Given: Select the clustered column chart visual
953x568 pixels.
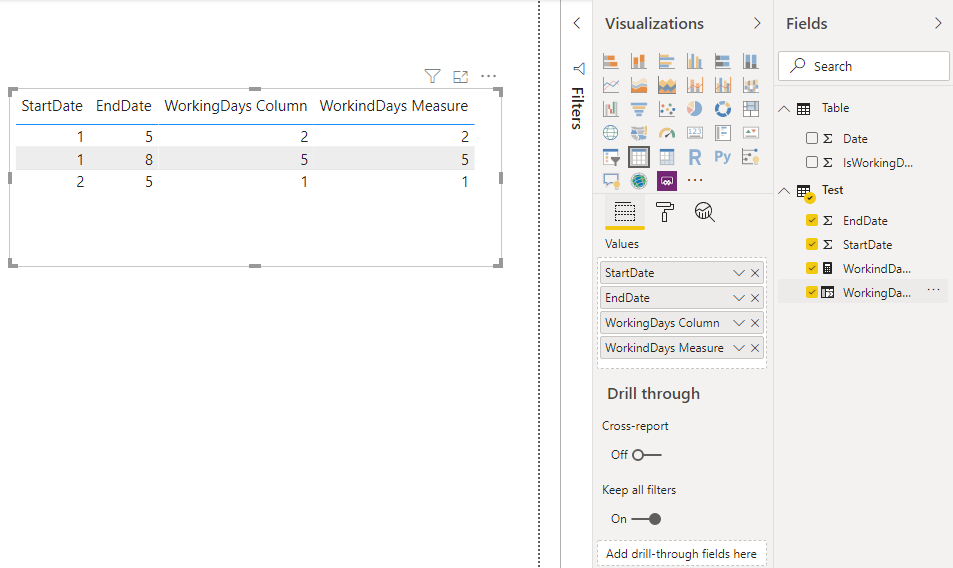Looking at the screenshot, I should click(694, 61).
